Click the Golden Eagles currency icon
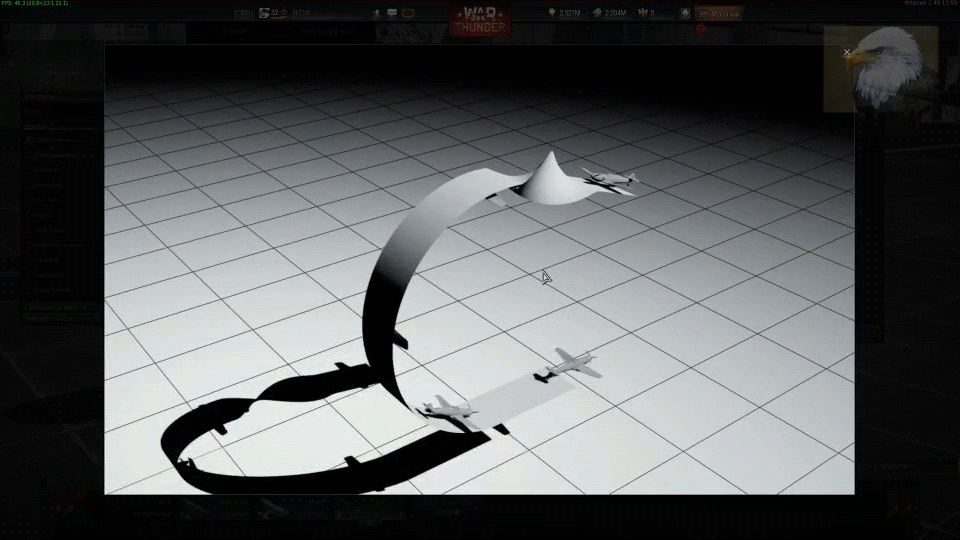Image resolution: width=960 pixels, height=540 pixels. click(642, 13)
